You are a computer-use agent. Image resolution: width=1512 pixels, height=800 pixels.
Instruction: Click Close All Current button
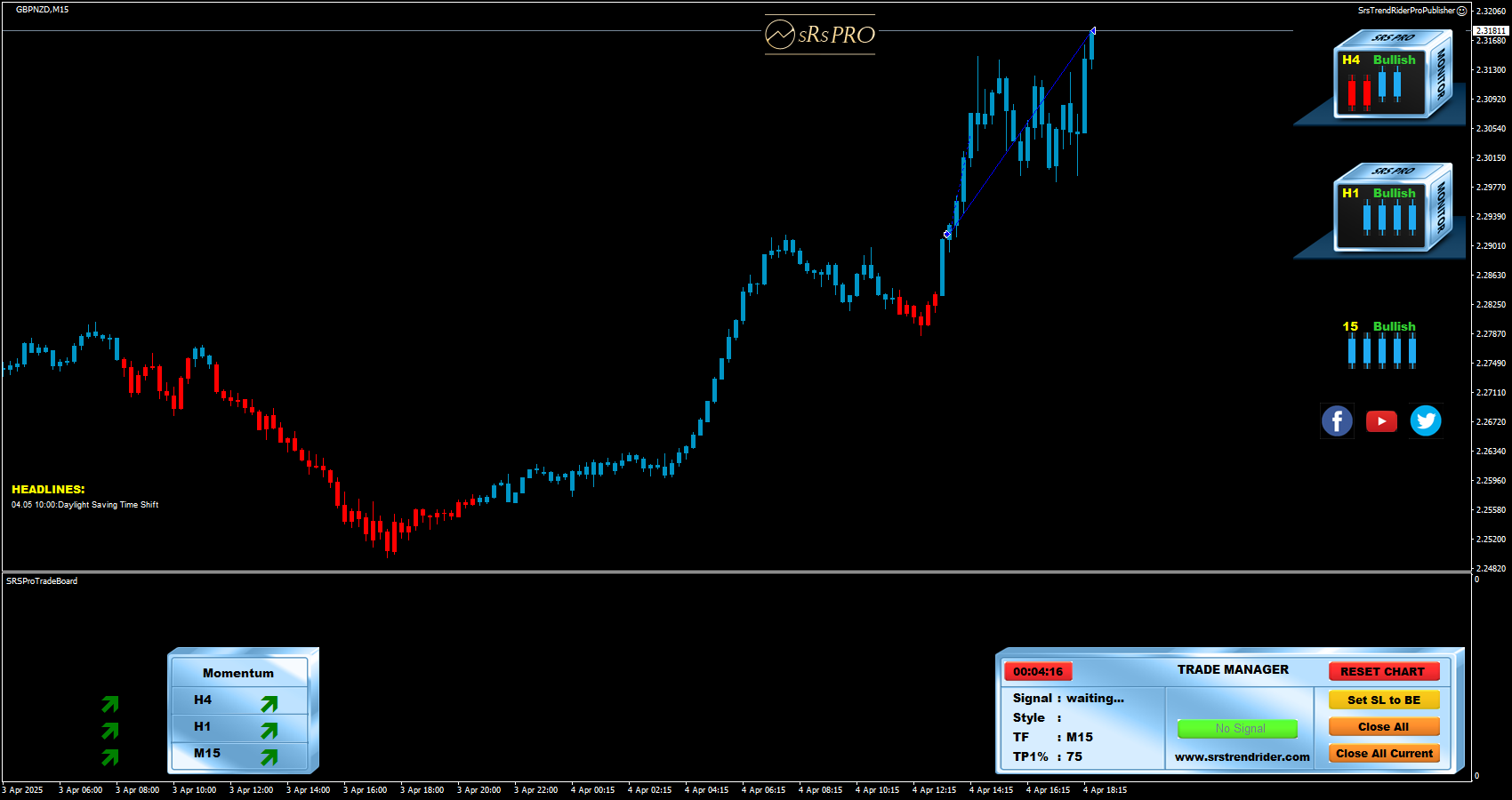tap(1384, 754)
